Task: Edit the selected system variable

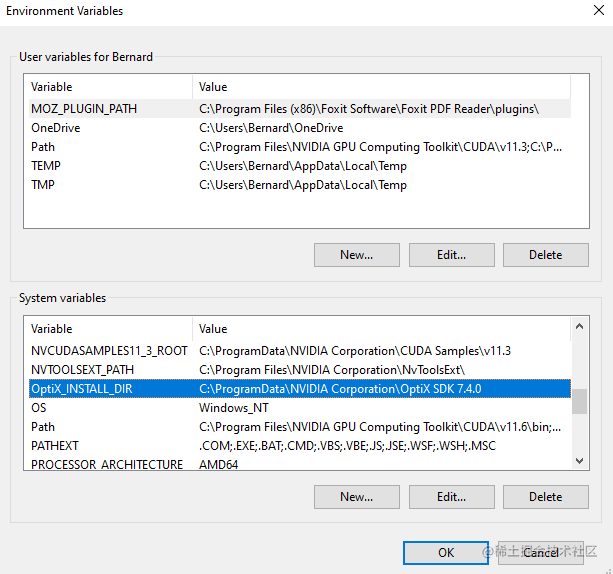Action: coord(451,497)
